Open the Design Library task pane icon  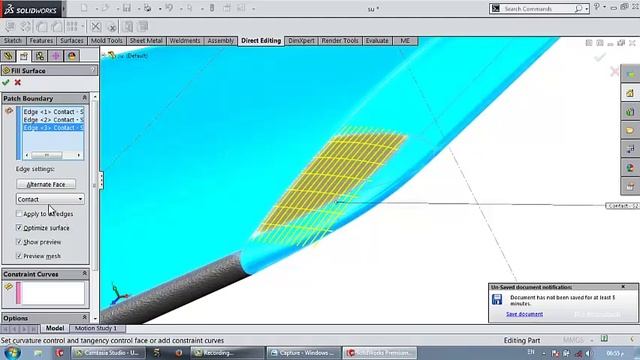(x=630, y=112)
